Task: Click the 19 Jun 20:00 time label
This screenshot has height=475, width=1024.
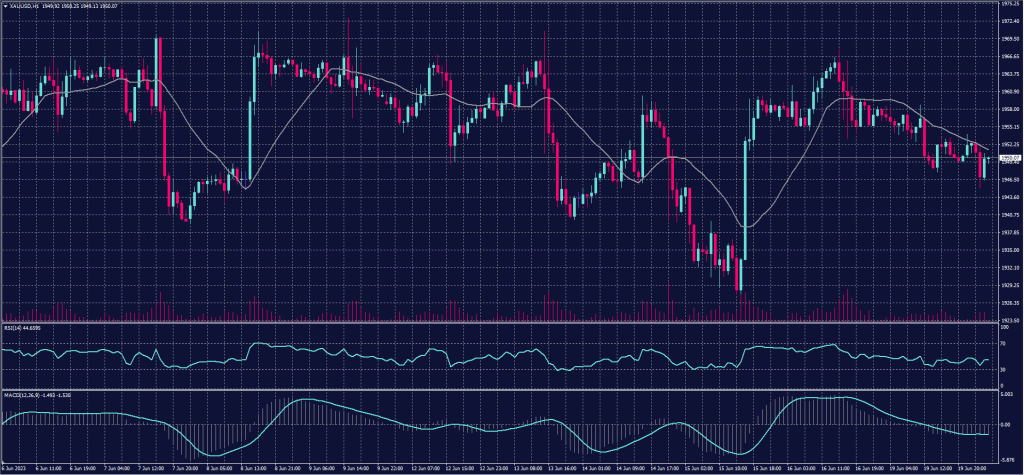Action: [x=973, y=468]
